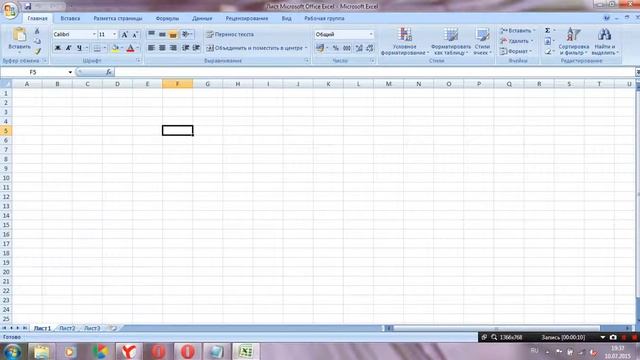Click Перенос текста (wrap text)
Screen dimensions: 640x360
230,34
